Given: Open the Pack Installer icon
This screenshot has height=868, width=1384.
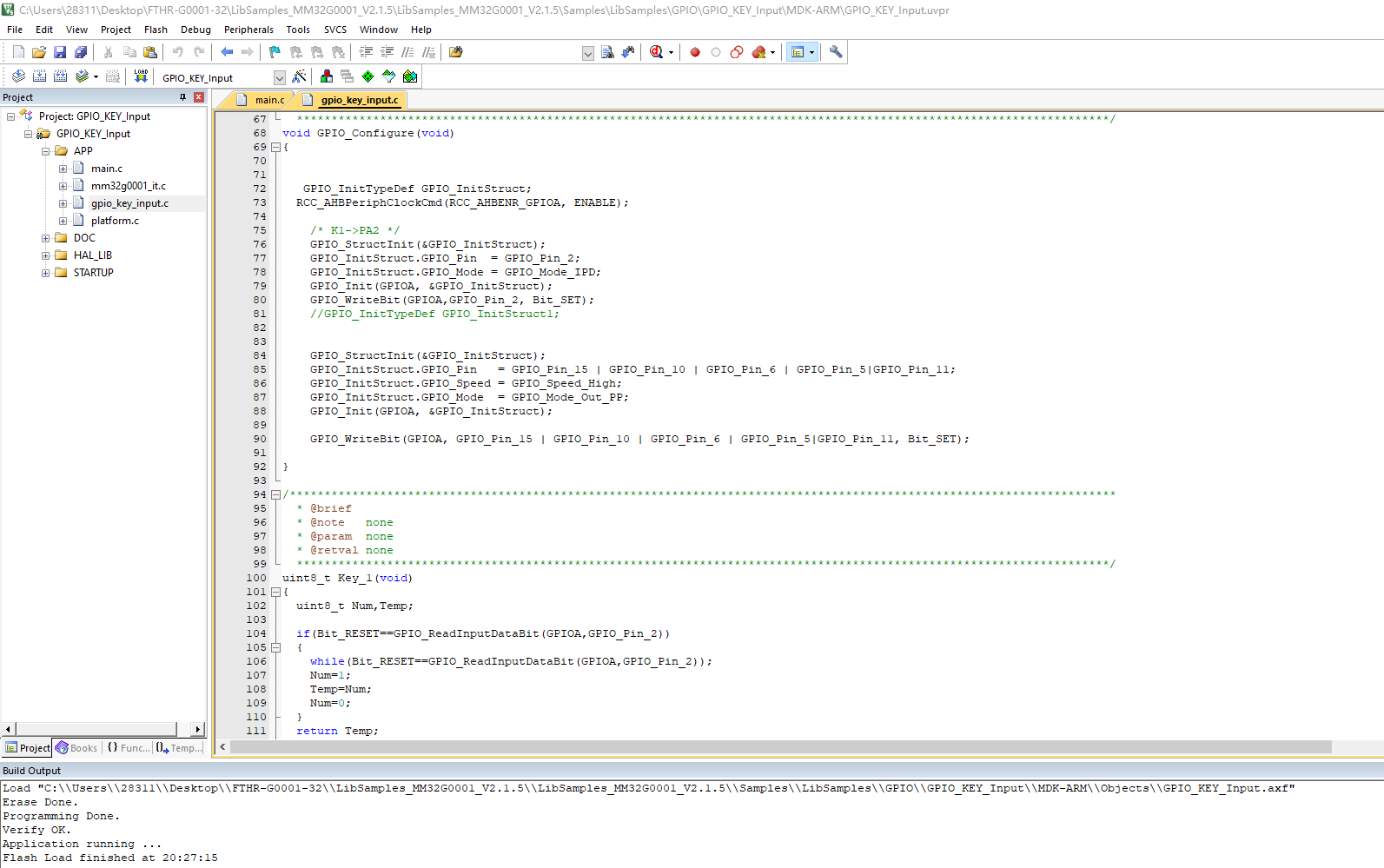Looking at the screenshot, I should 410,76.
